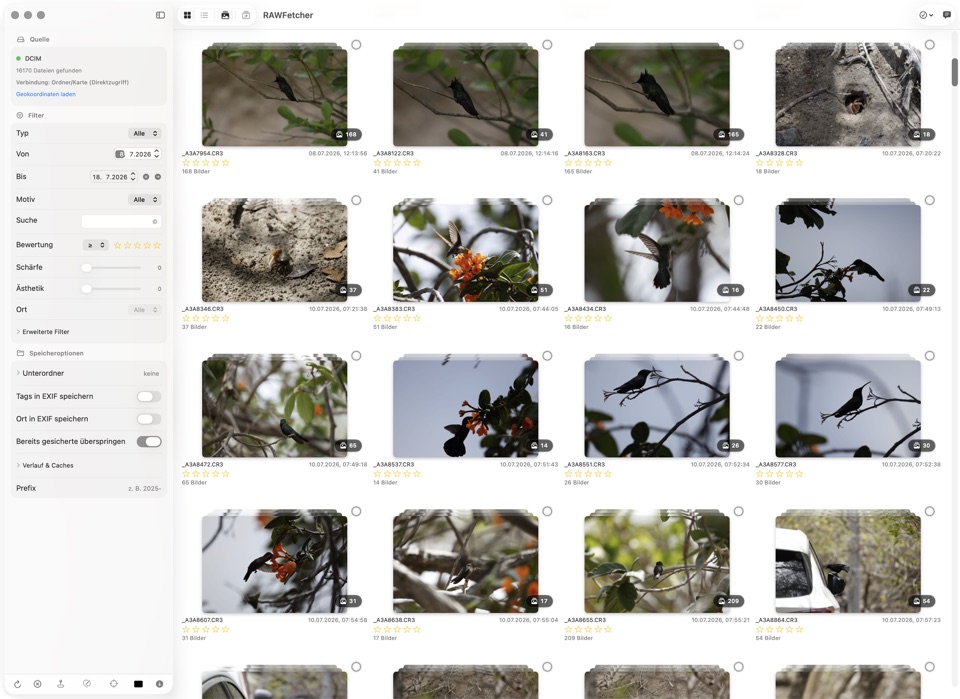Click the stack count badge 209
Viewport: 960px width, 699px height.
tap(729, 601)
